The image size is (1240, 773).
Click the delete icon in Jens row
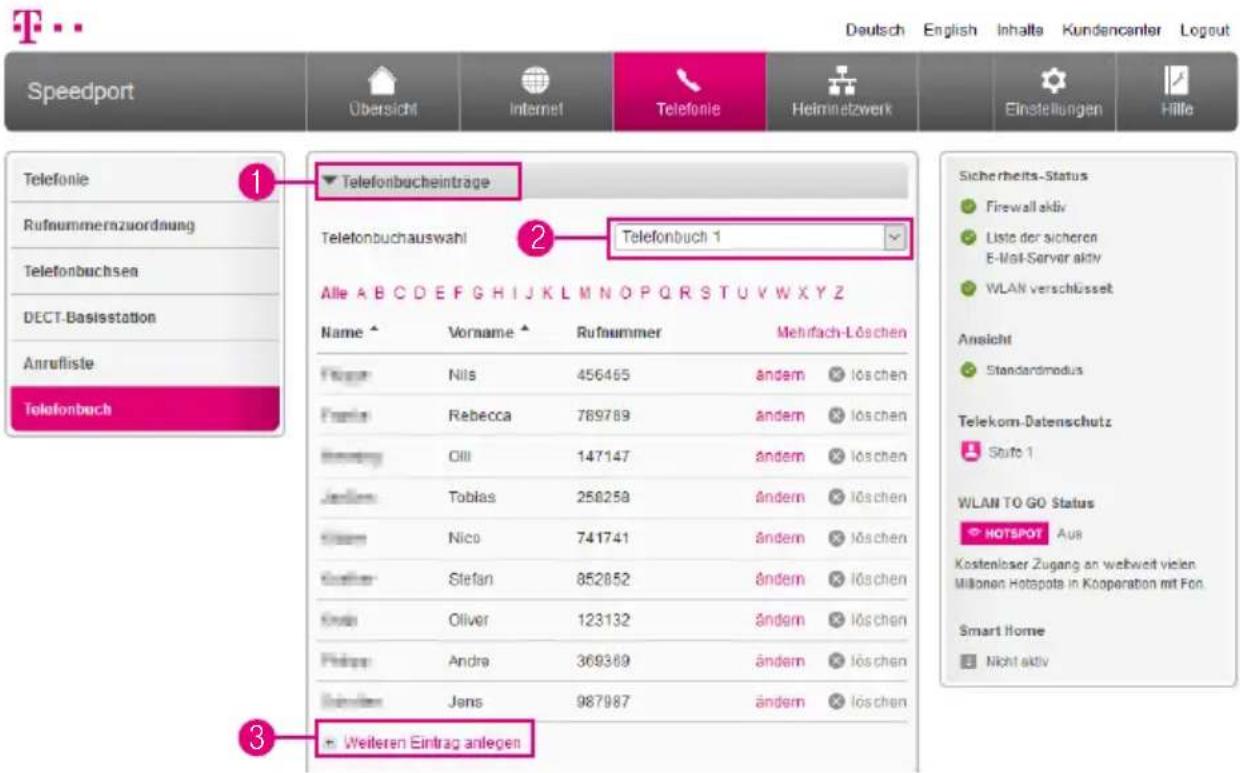point(836,703)
